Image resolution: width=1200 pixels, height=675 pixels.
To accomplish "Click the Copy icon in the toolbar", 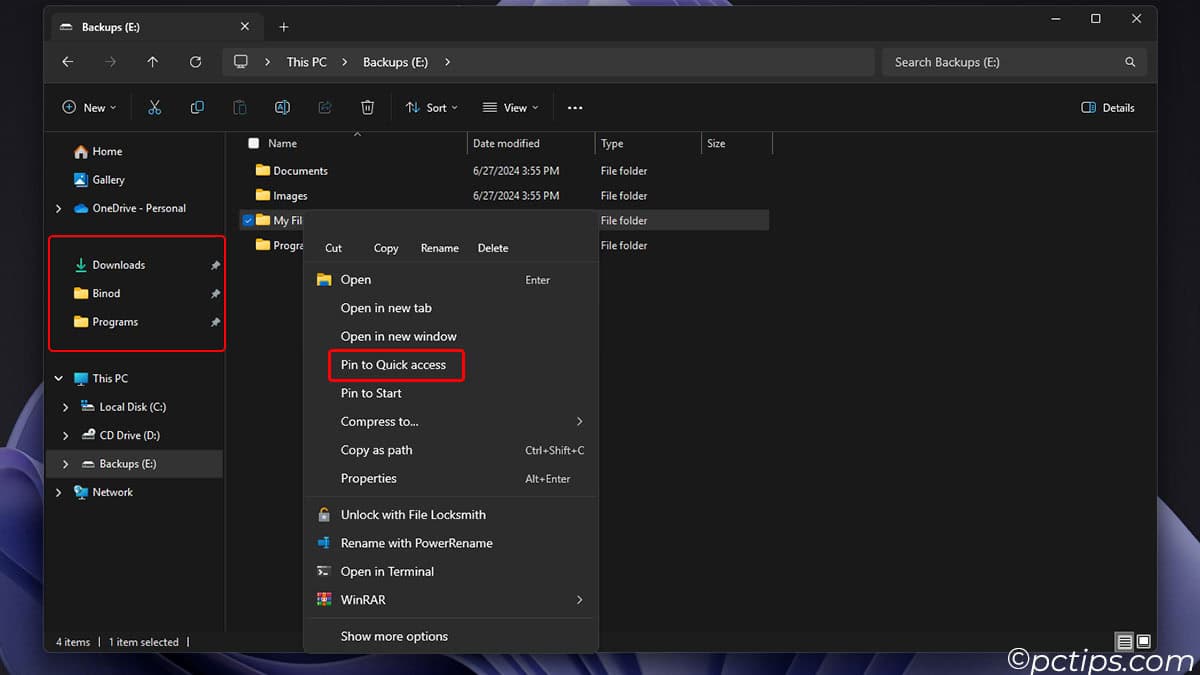I will (x=197, y=107).
